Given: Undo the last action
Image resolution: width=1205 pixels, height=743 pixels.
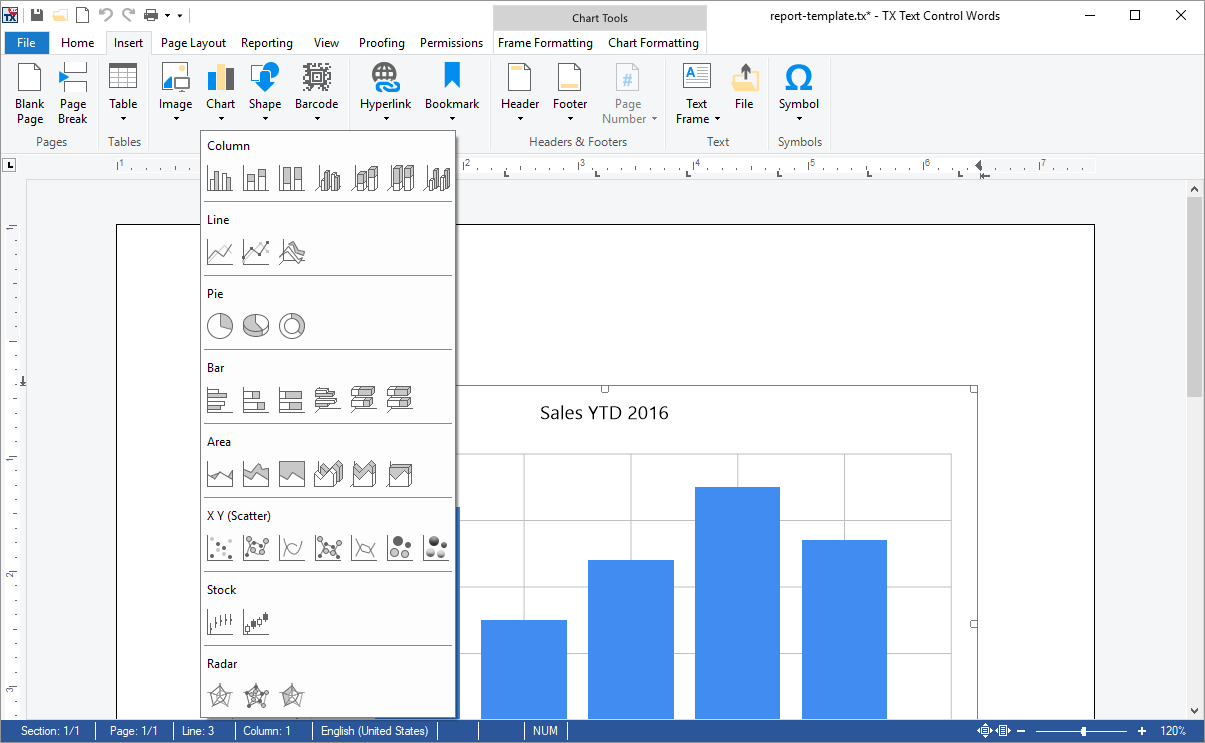Looking at the screenshot, I should [x=106, y=15].
